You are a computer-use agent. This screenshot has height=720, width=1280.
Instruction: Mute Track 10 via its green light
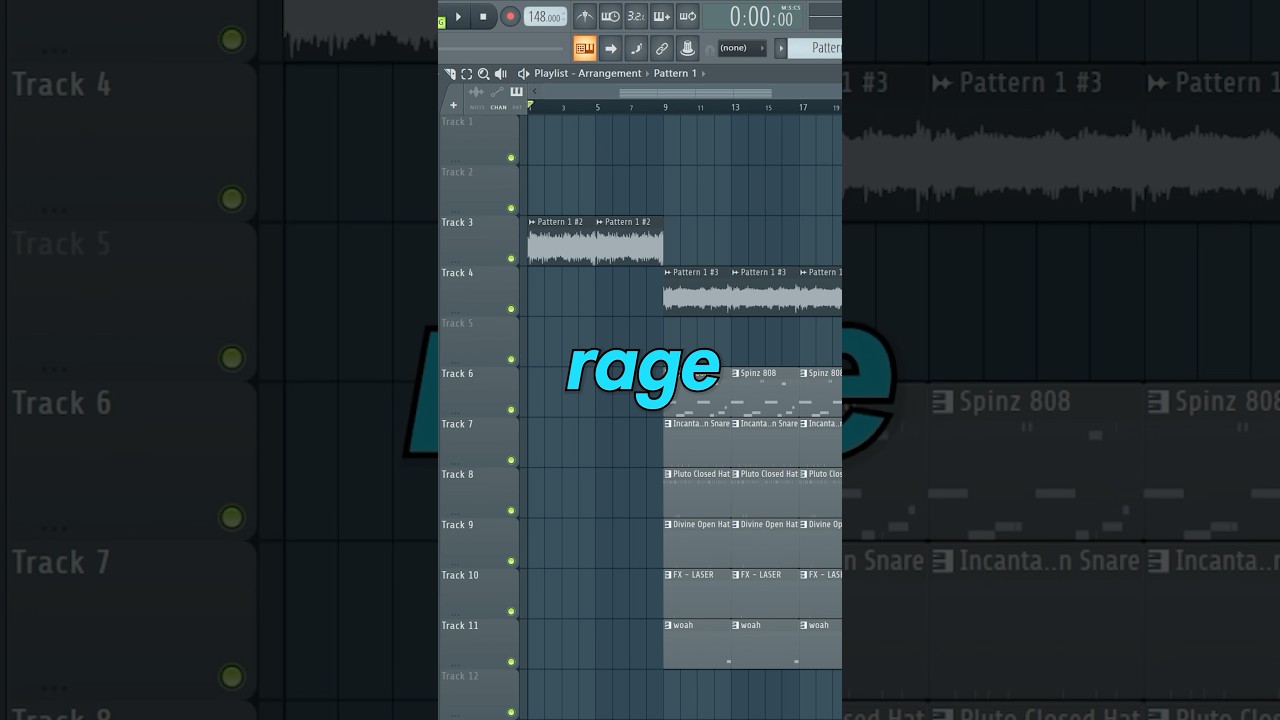(511, 611)
